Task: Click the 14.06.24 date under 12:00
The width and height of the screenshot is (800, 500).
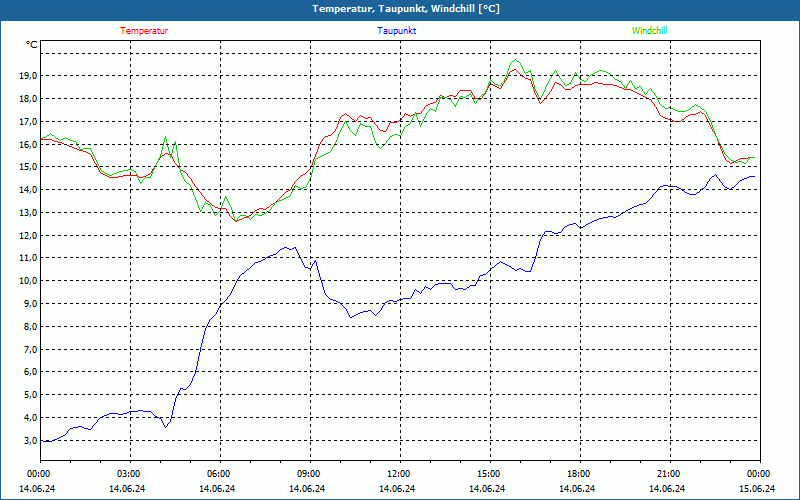Action: point(397,488)
